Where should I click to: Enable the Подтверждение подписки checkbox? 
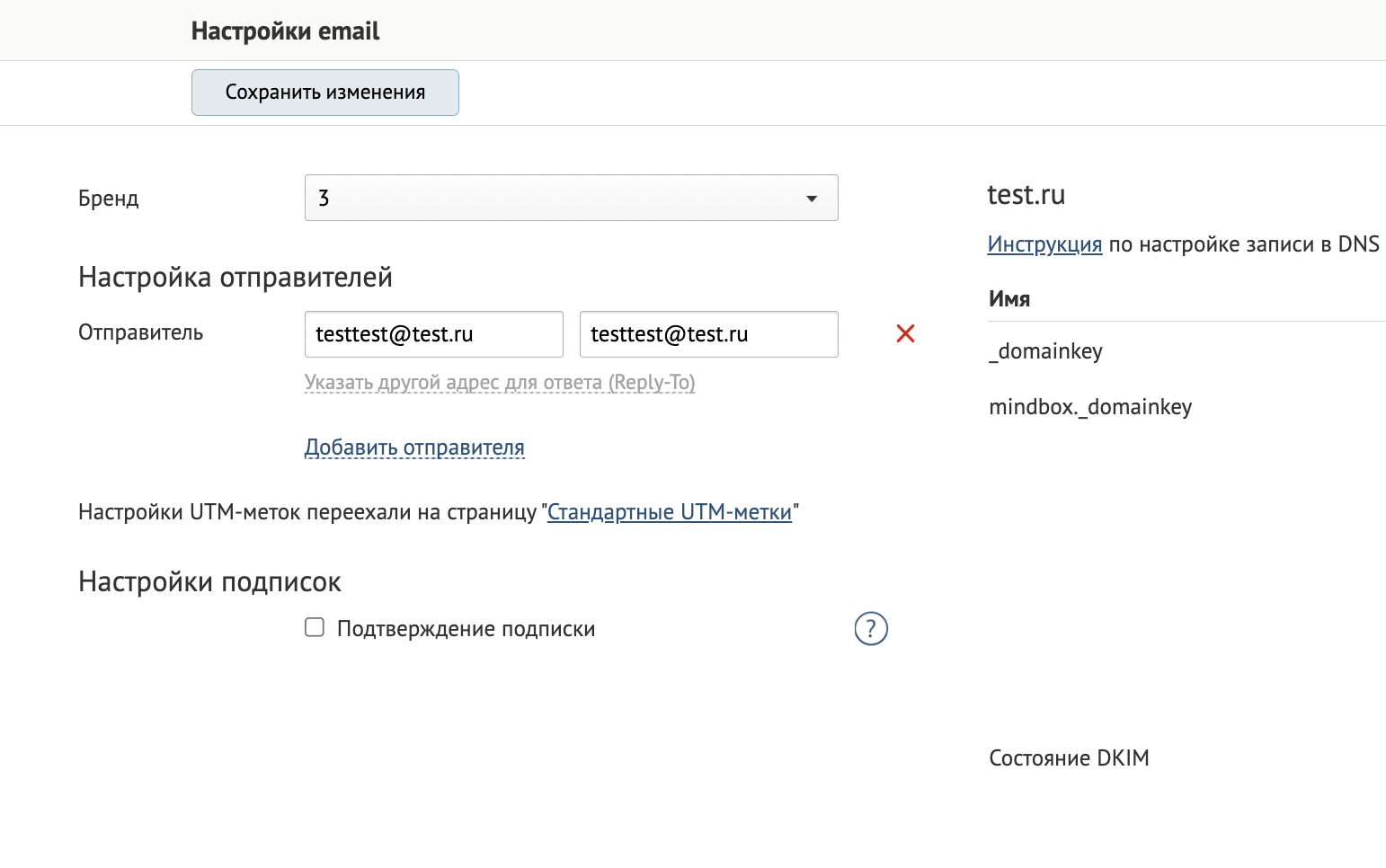315,627
